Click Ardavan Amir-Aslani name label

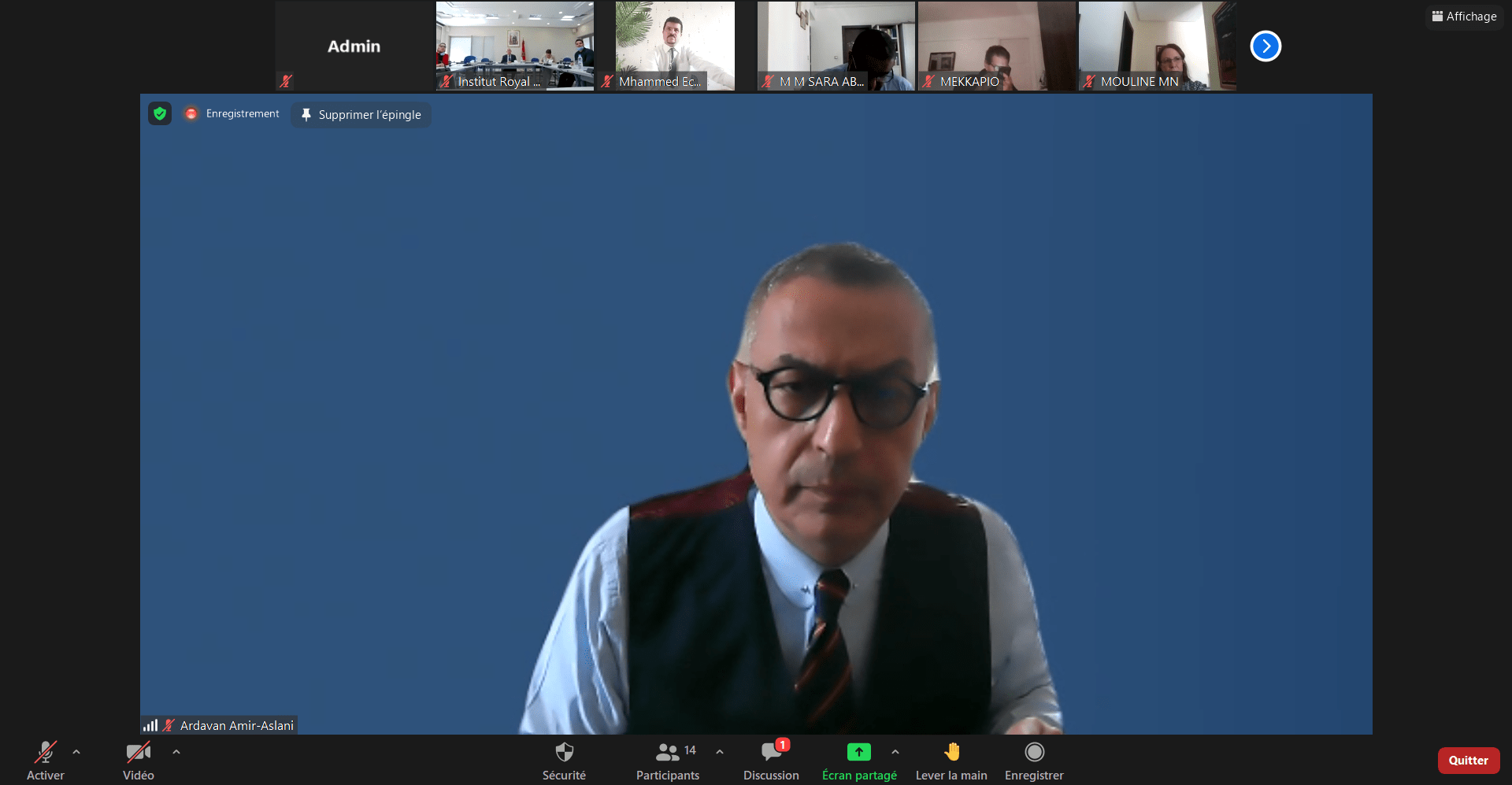tap(236, 725)
